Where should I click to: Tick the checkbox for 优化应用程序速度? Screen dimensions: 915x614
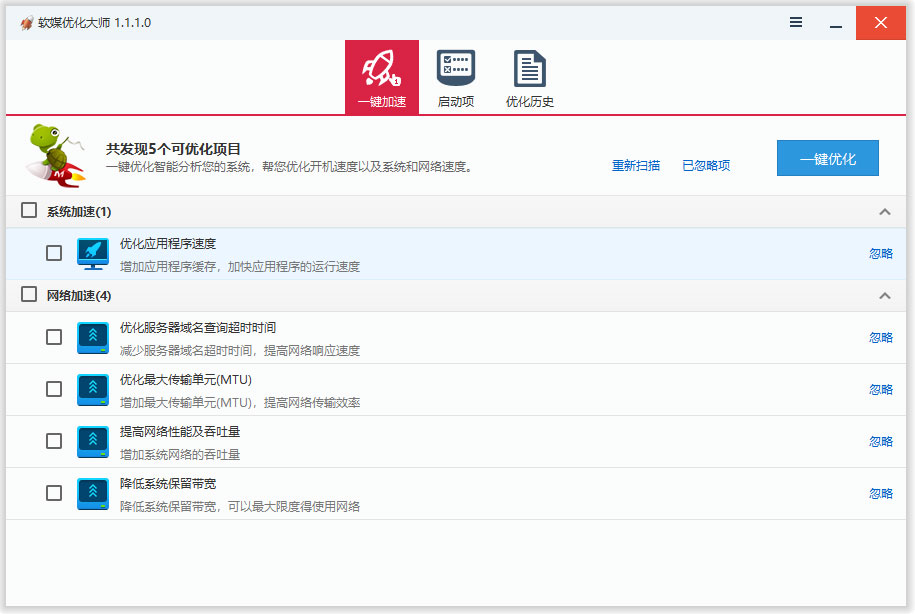point(54,254)
